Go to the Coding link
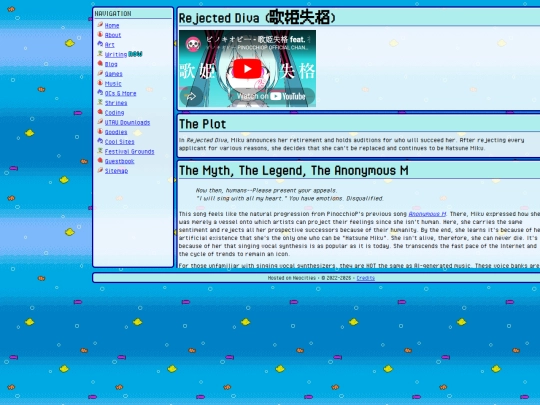 coord(114,113)
